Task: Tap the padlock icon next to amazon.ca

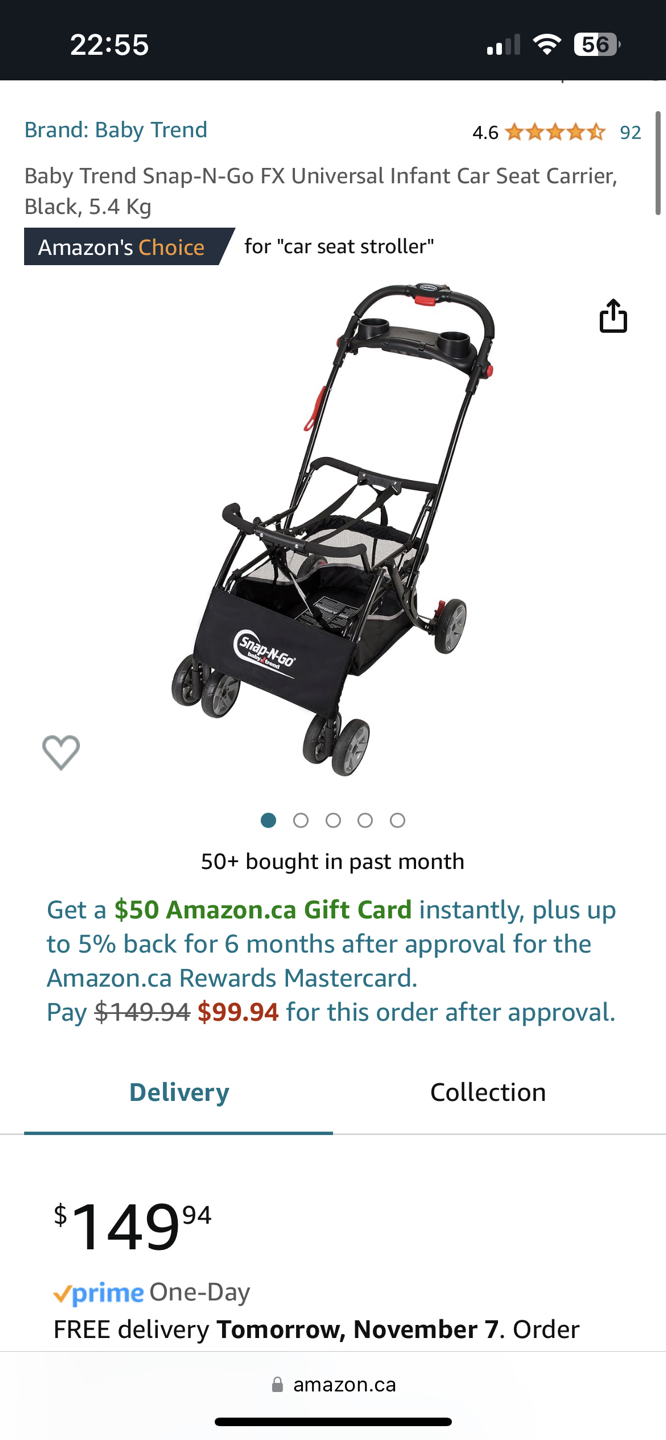Action: click(277, 1385)
